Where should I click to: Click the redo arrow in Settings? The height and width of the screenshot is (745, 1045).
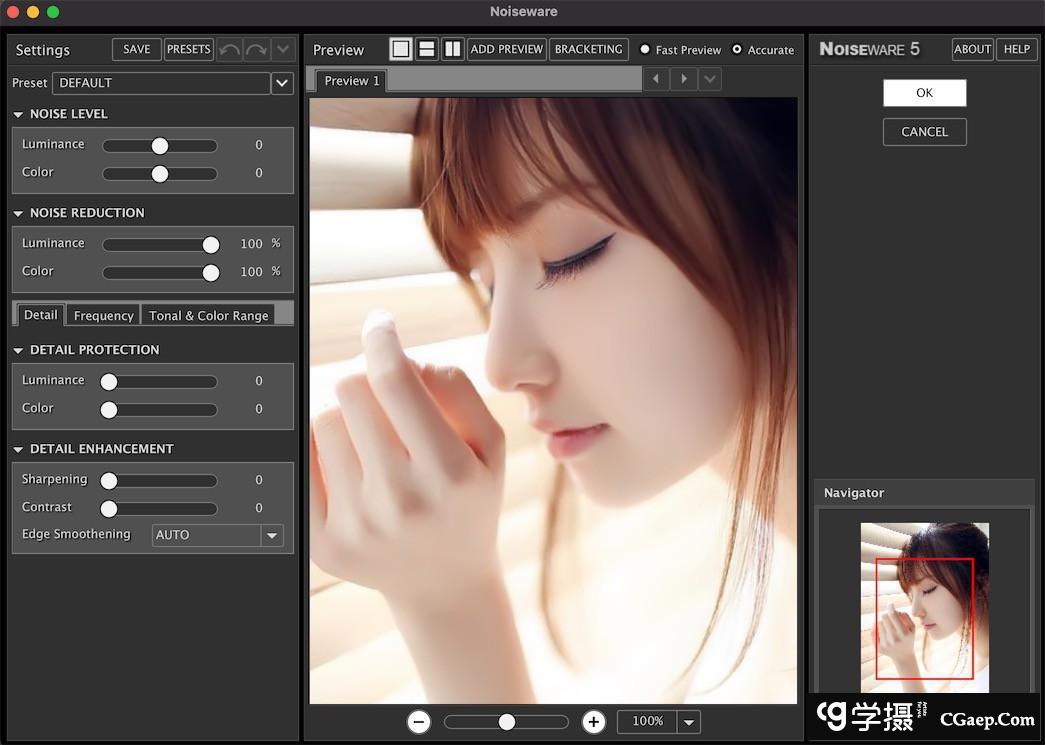pos(256,49)
